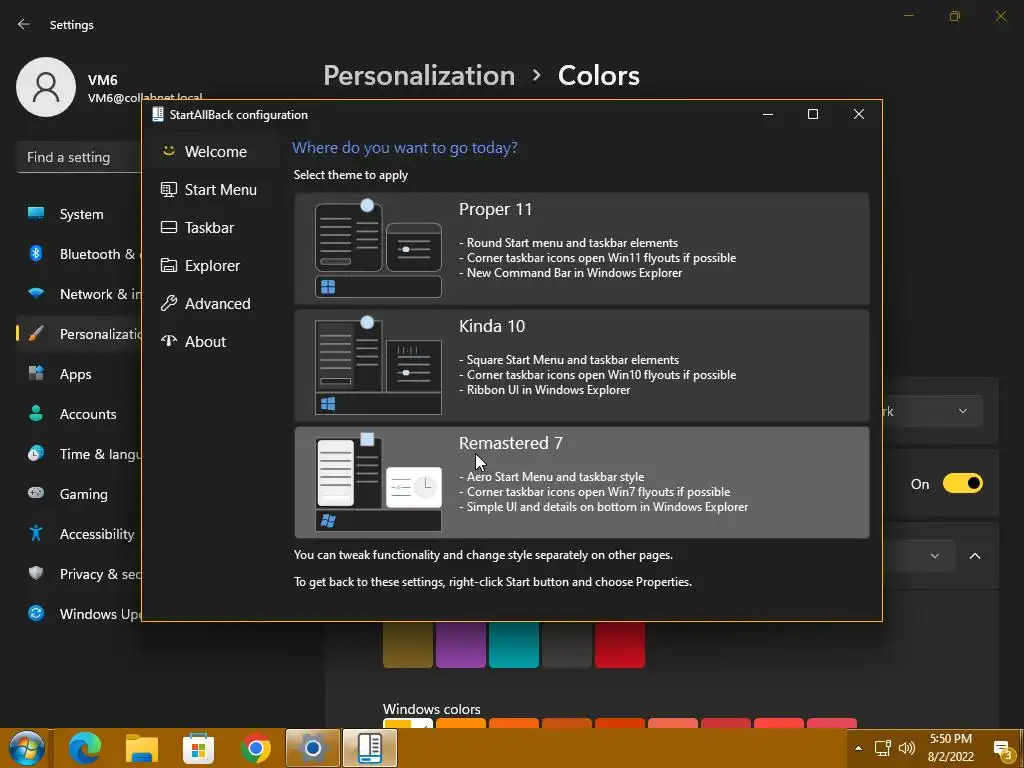Open the accent color dropdown in Settings
1024x768 pixels.
[920, 556]
